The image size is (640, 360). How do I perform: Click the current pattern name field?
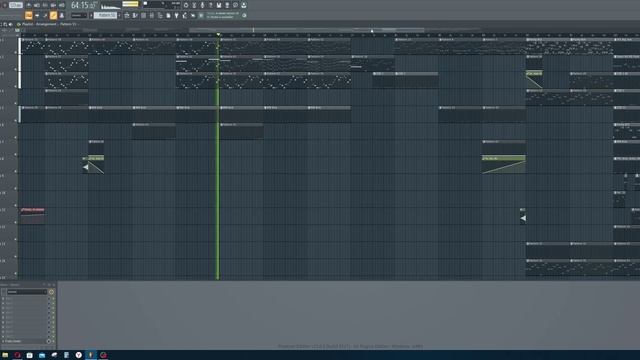[x=106, y=15]
